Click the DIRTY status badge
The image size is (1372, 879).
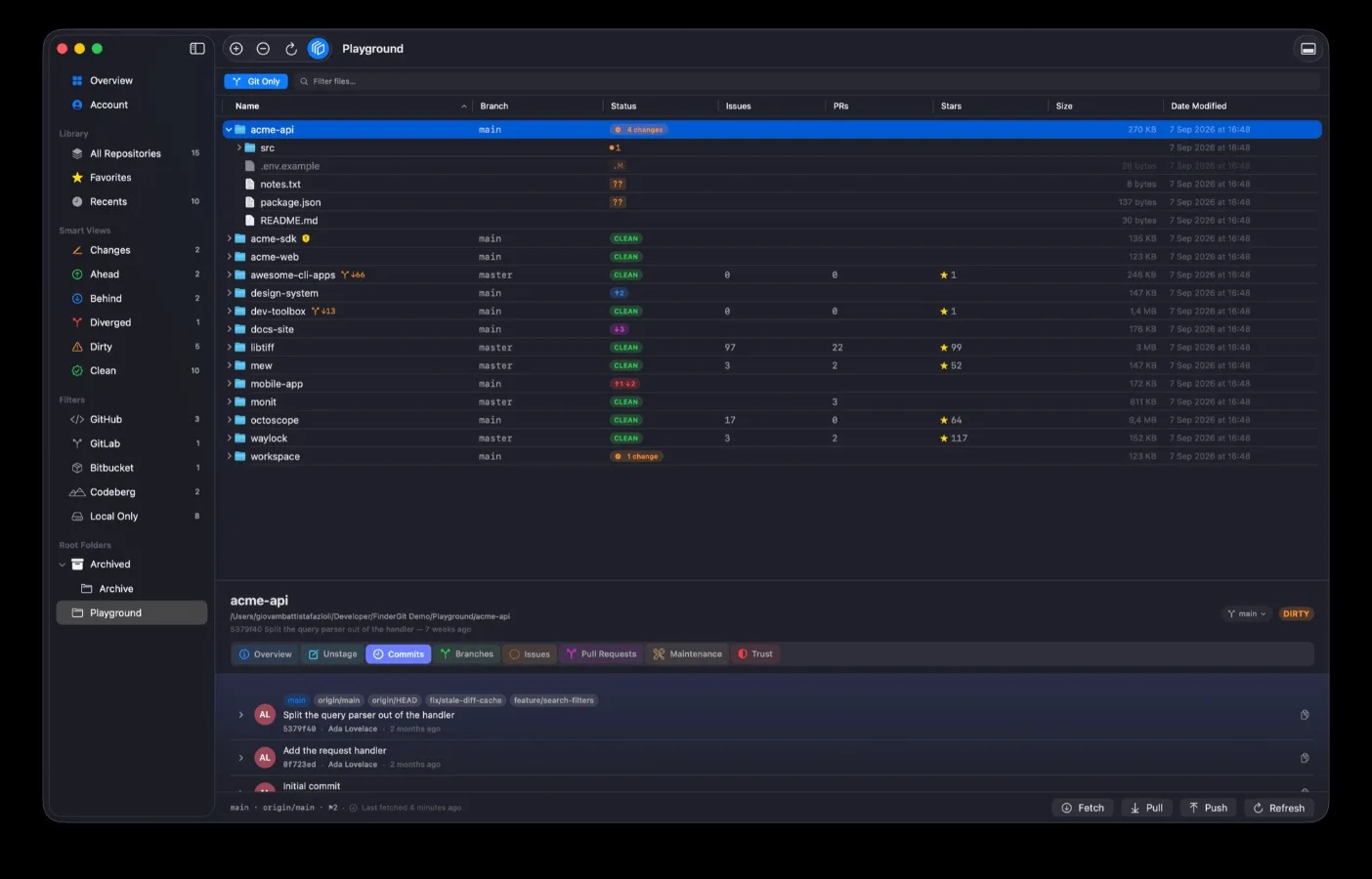(1296, 614)
